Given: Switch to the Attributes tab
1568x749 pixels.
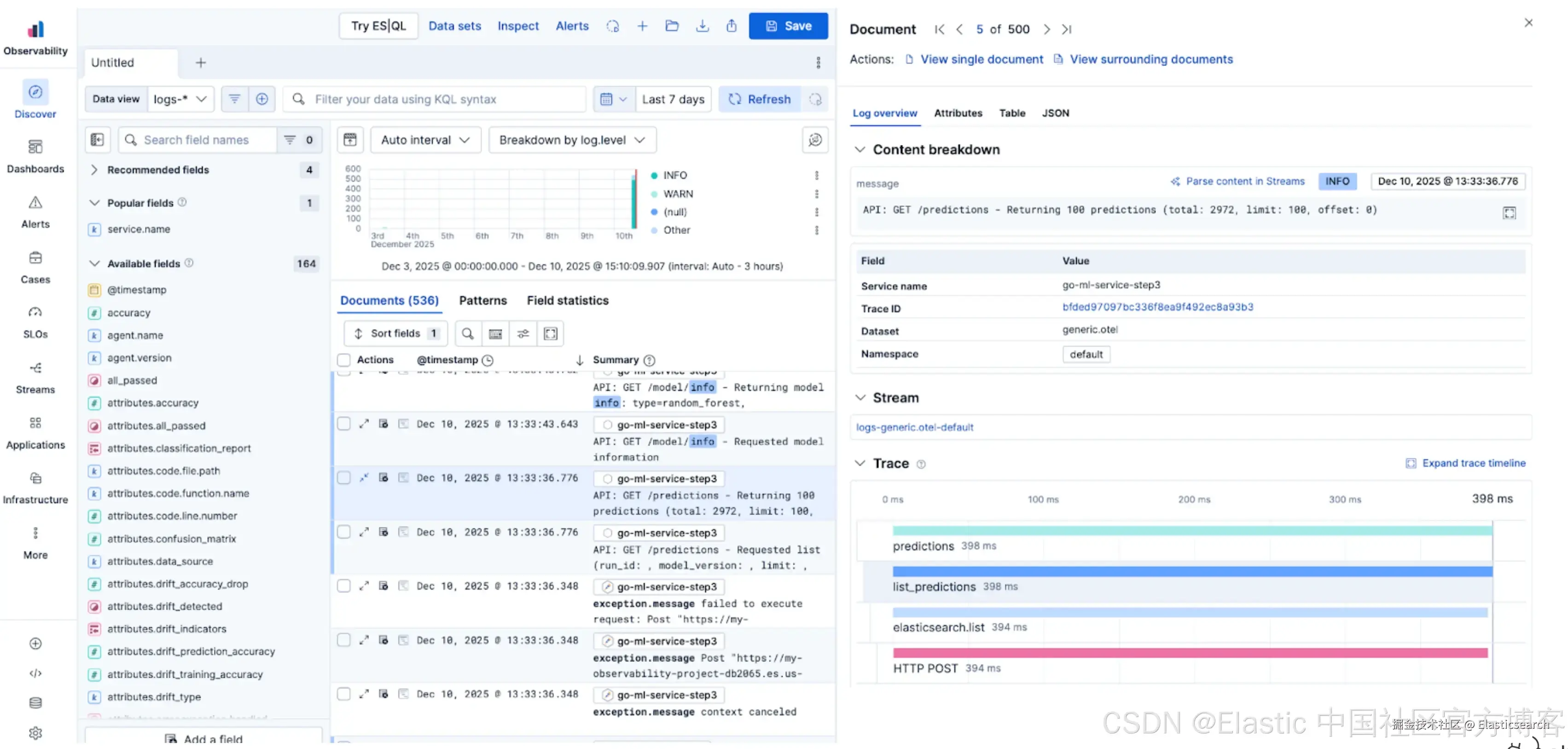Looking at the screenshot, I should coord(958,113).
